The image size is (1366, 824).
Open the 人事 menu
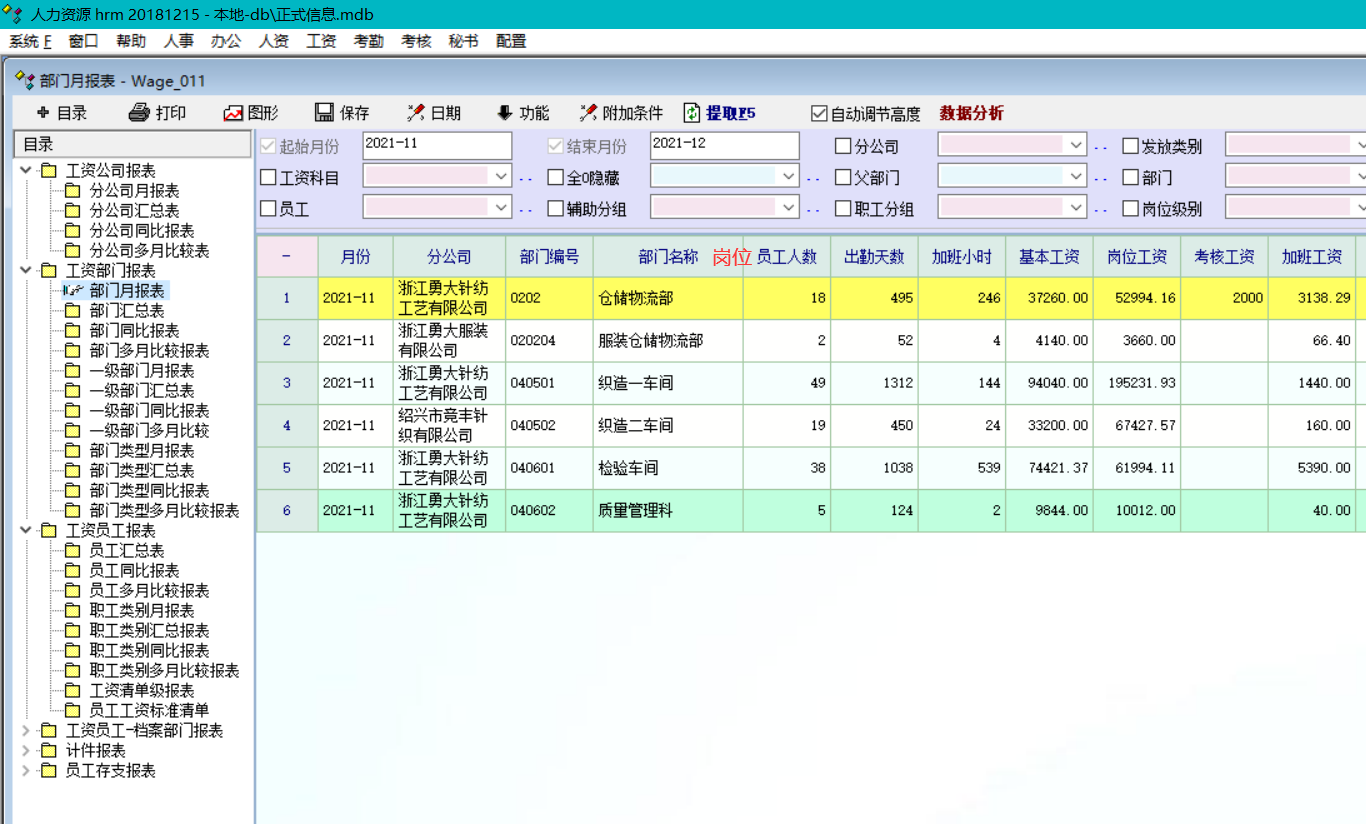point(178,41)
